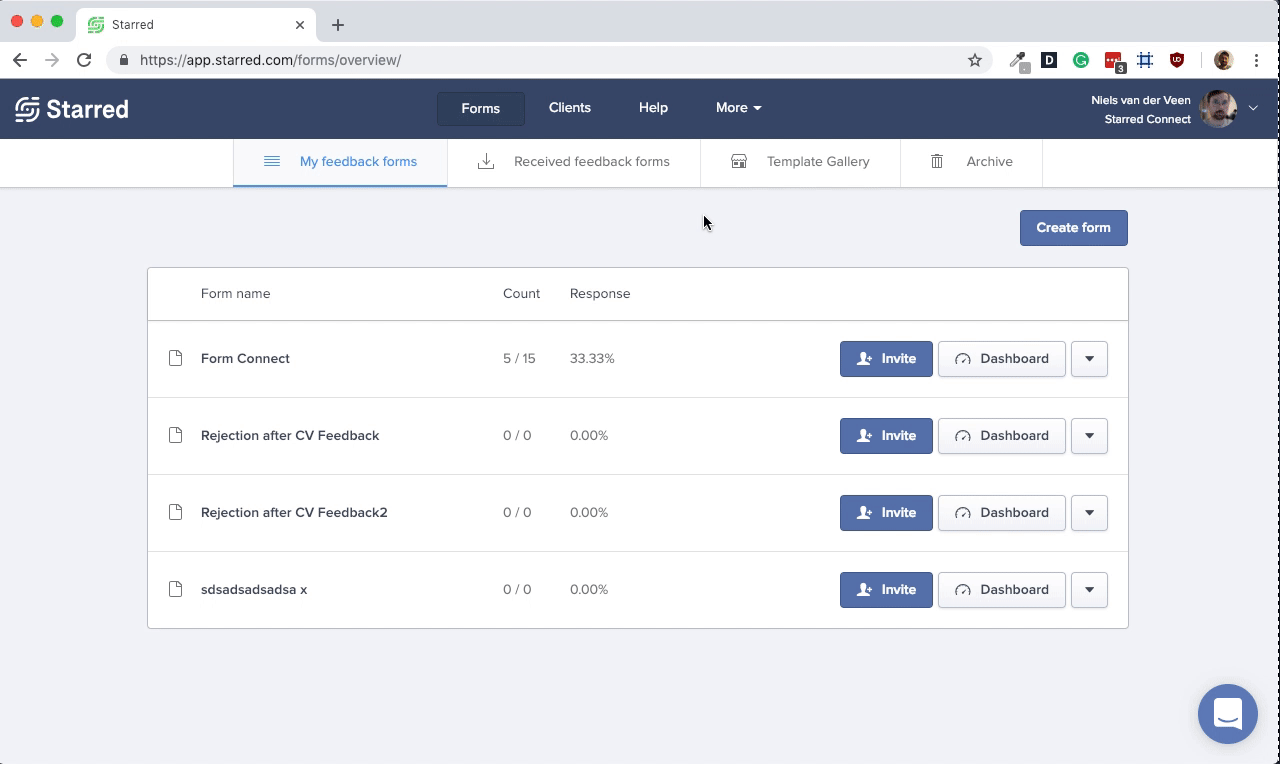Click the document icon for Form Connect
This screenshot has width=1280, height=764.
[175, 358]
